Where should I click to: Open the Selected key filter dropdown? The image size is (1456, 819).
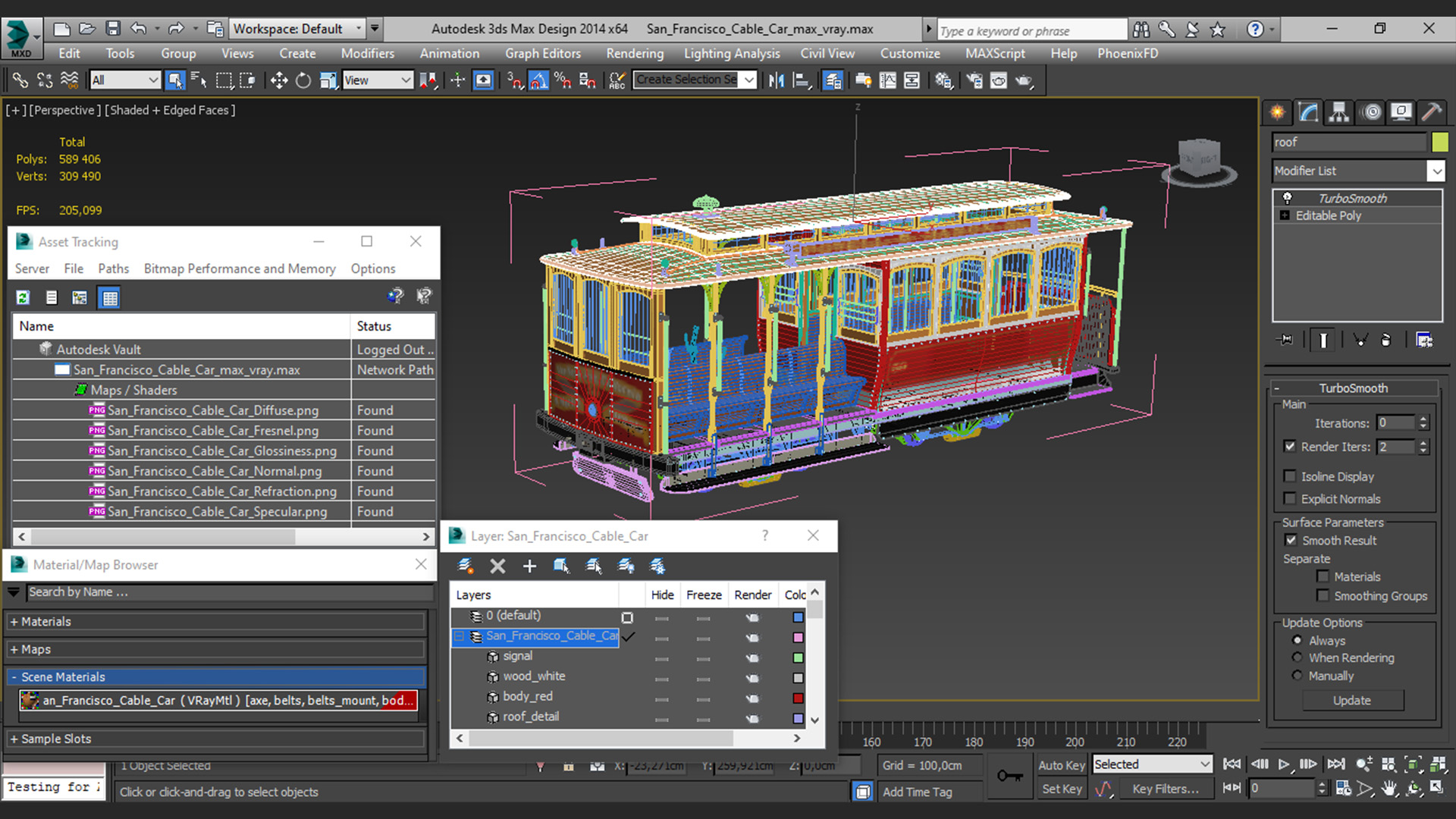tap(1152, 764)
